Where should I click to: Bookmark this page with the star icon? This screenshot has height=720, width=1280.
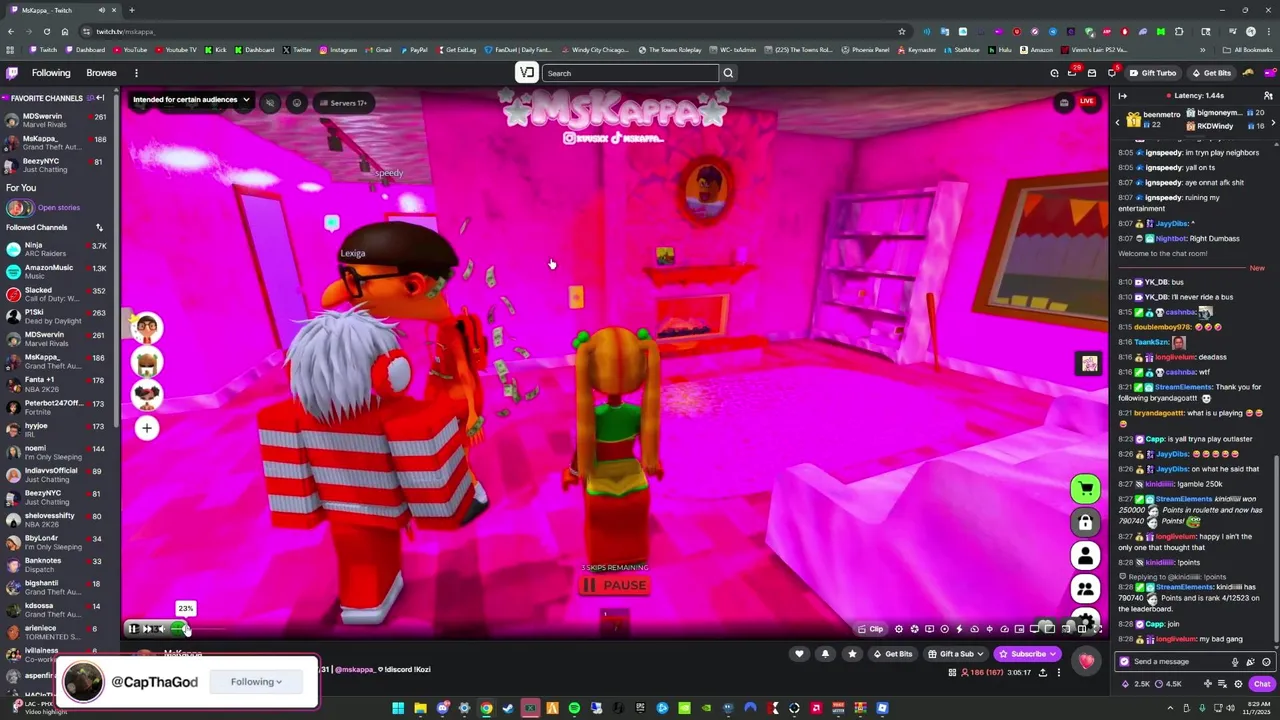[902, 31]
